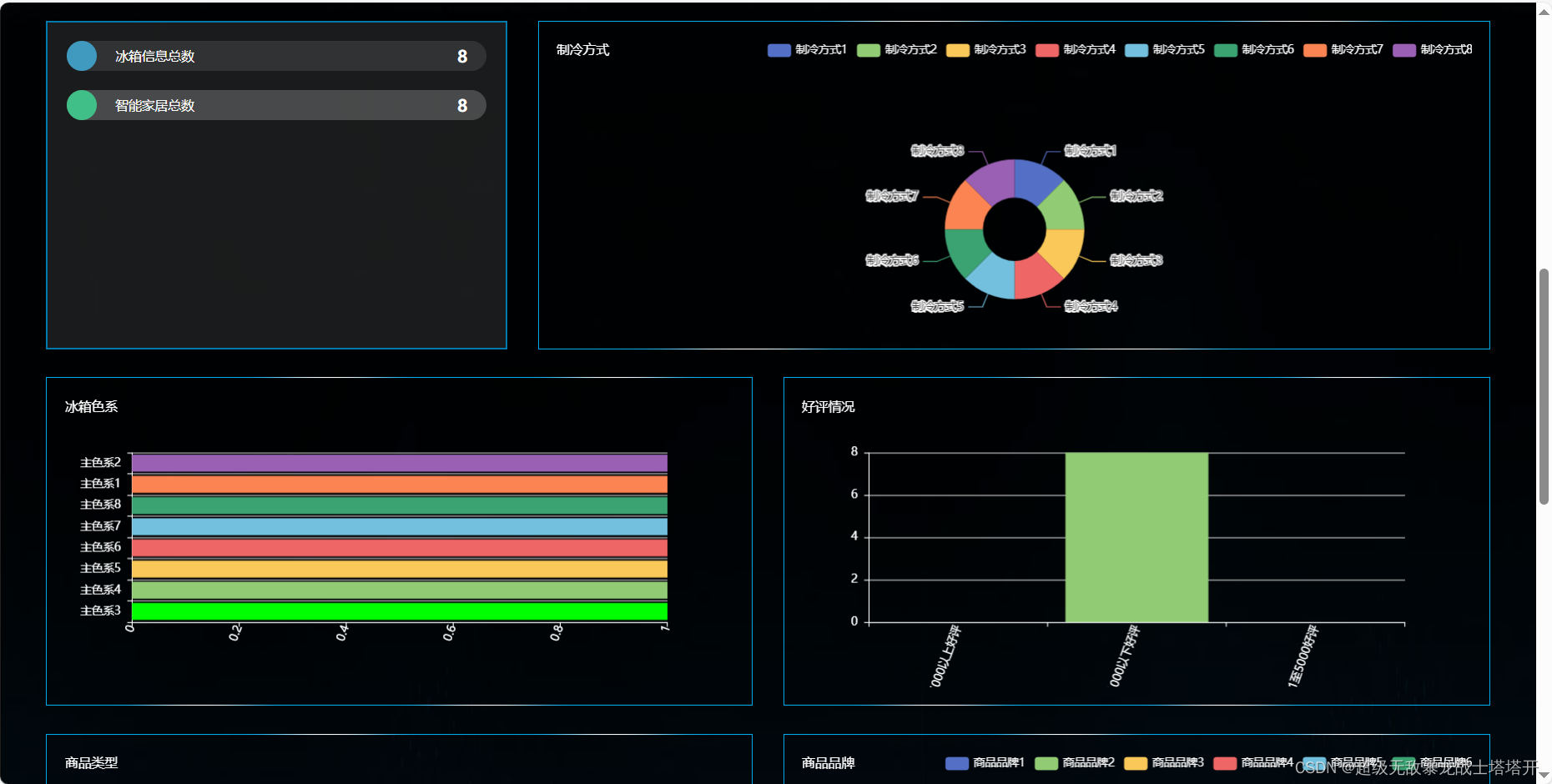Click the 商品品牌 chart title
Image resolution: width=1552 pixels, height=784 pixels.
coord(829,763)
